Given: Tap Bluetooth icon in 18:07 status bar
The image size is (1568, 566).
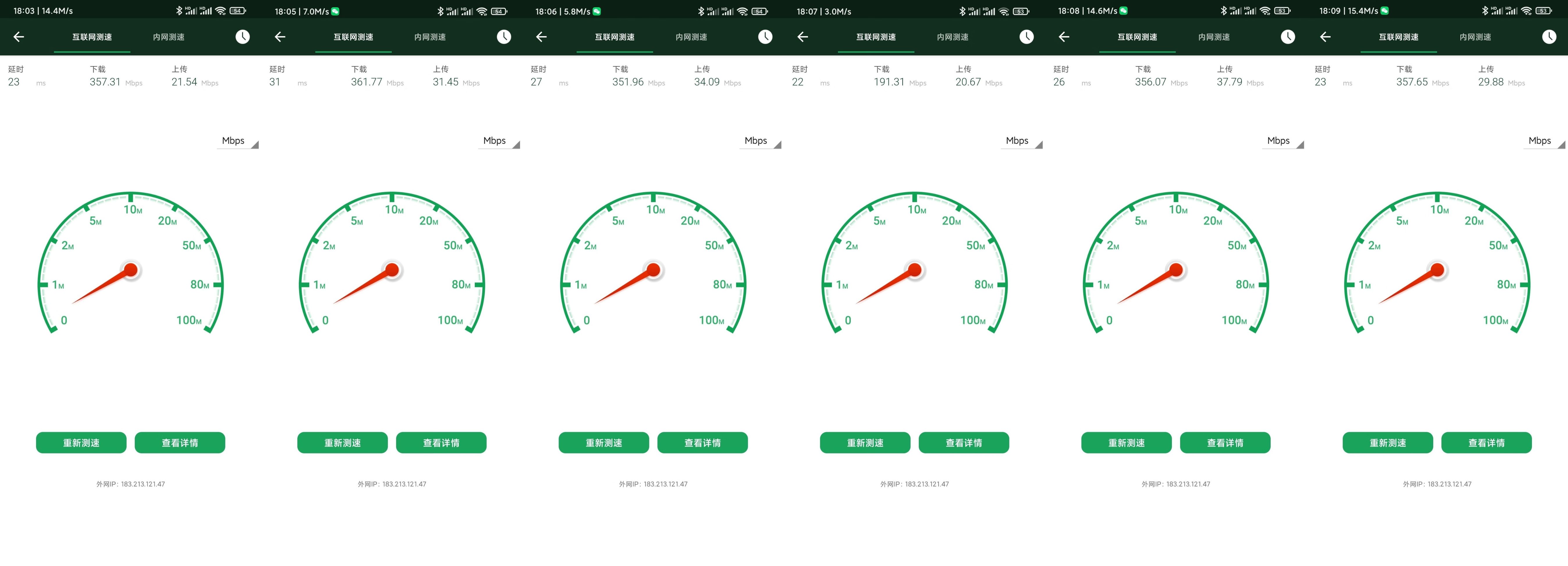Looking at the screenshot, I should tap(962, 11).
